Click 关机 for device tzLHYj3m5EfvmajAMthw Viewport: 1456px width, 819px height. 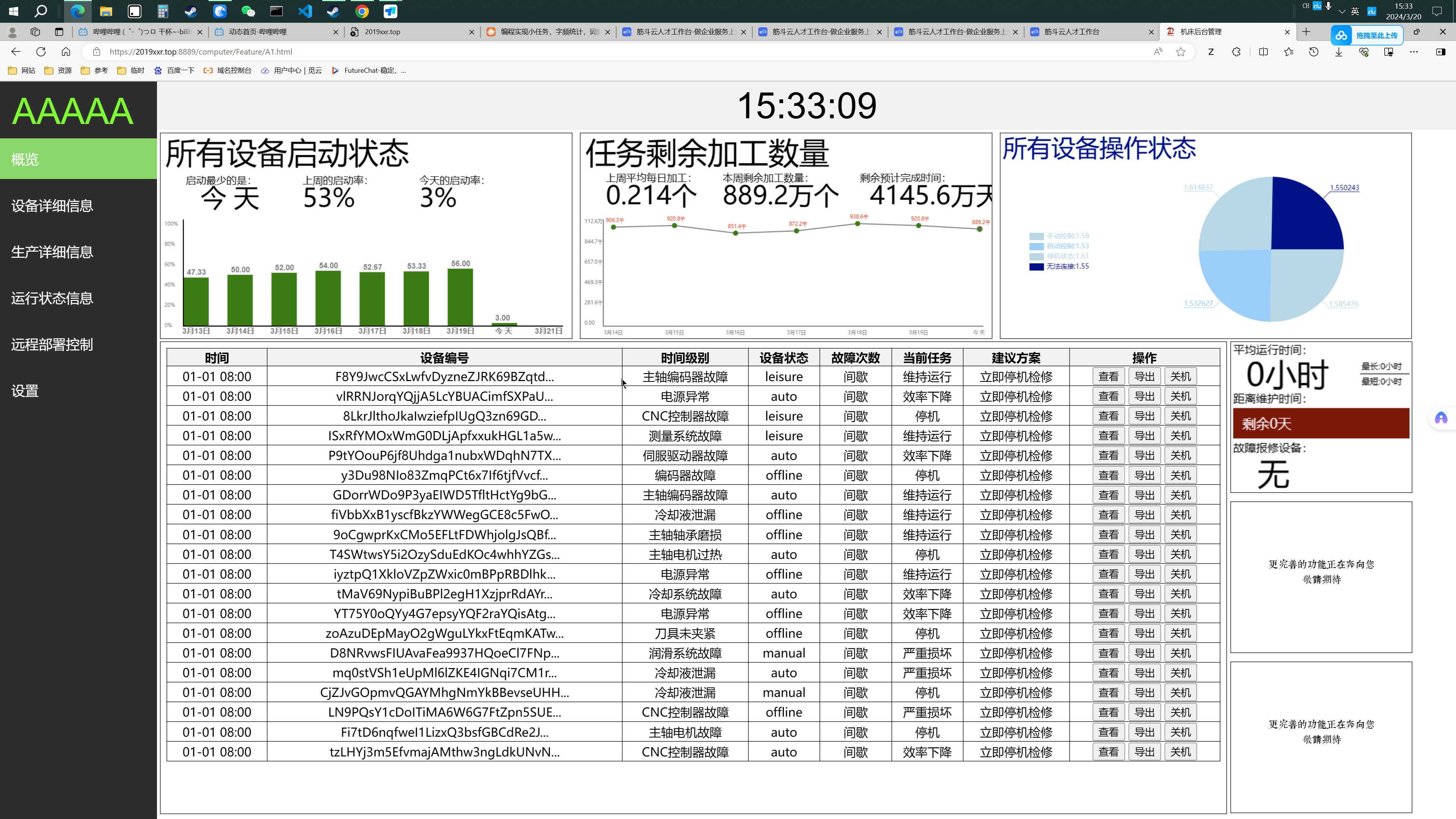click(x=1180, y=752)
